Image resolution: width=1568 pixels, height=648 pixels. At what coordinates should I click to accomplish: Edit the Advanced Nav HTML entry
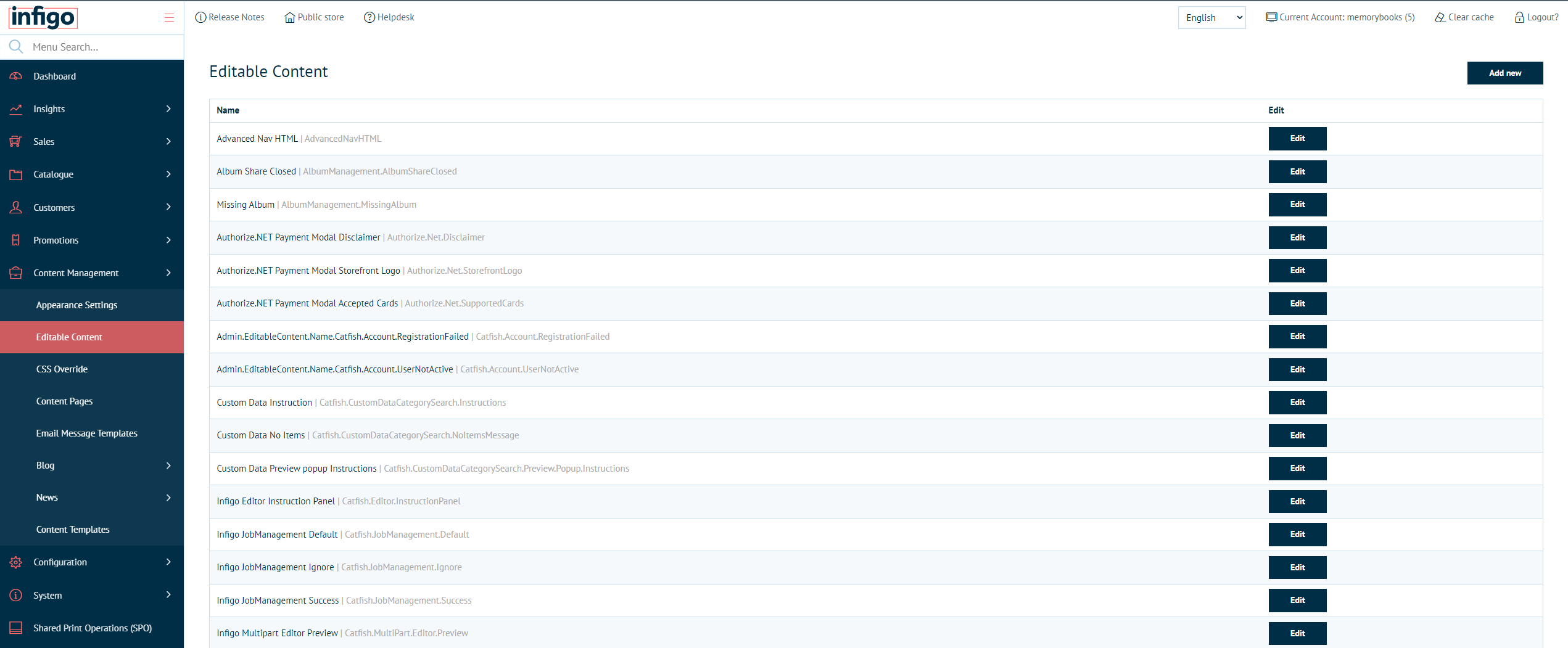1297,139
